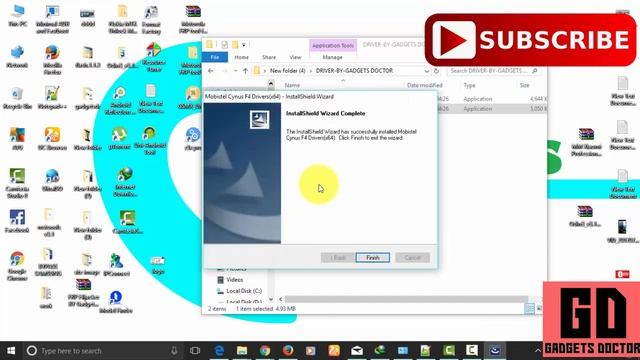Select the µTorrent desktop shortcut
Viewport: 640px width, 360px height.
tap(119, 139)
